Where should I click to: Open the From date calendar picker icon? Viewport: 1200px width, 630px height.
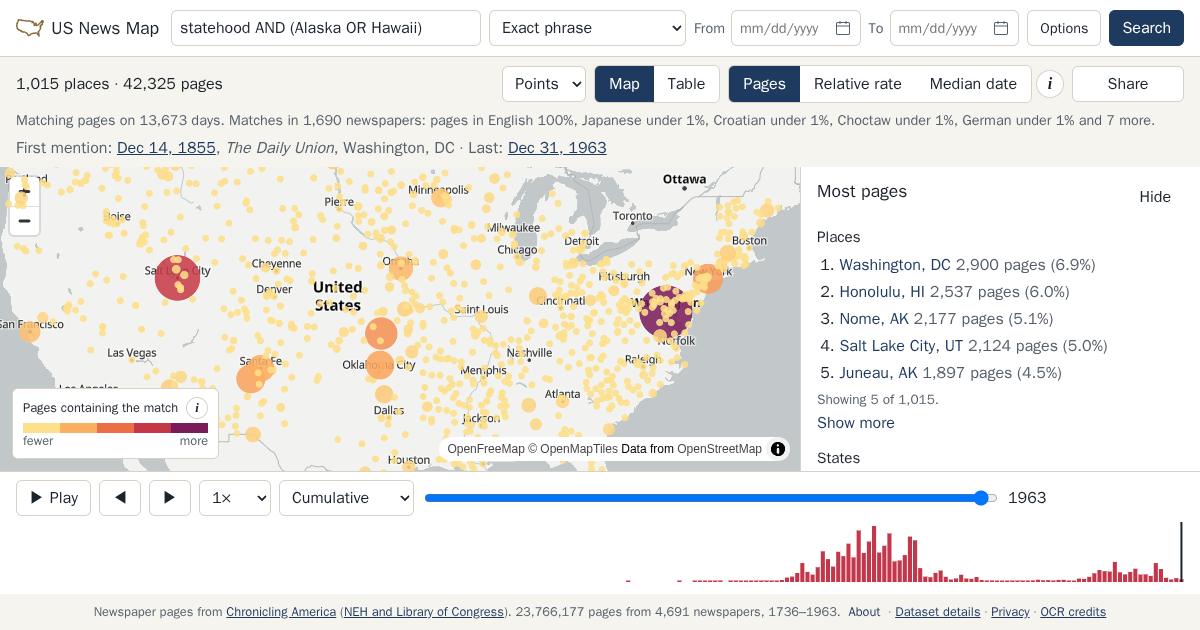pyautogui.click(x=843, y=28)
